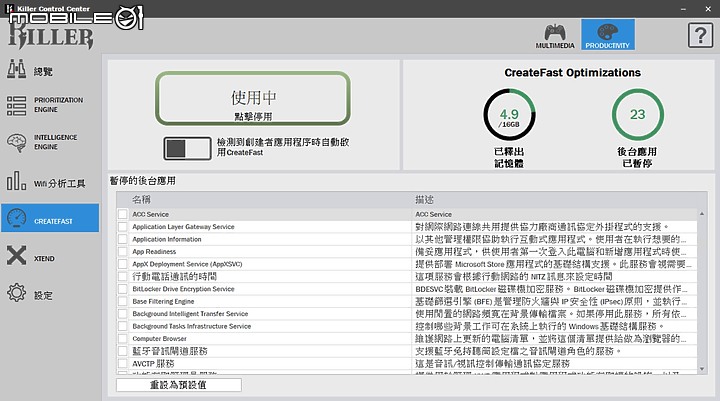Click the 4.9/16GB released memory gauge

pyautogui.click(x=509, y=115)
